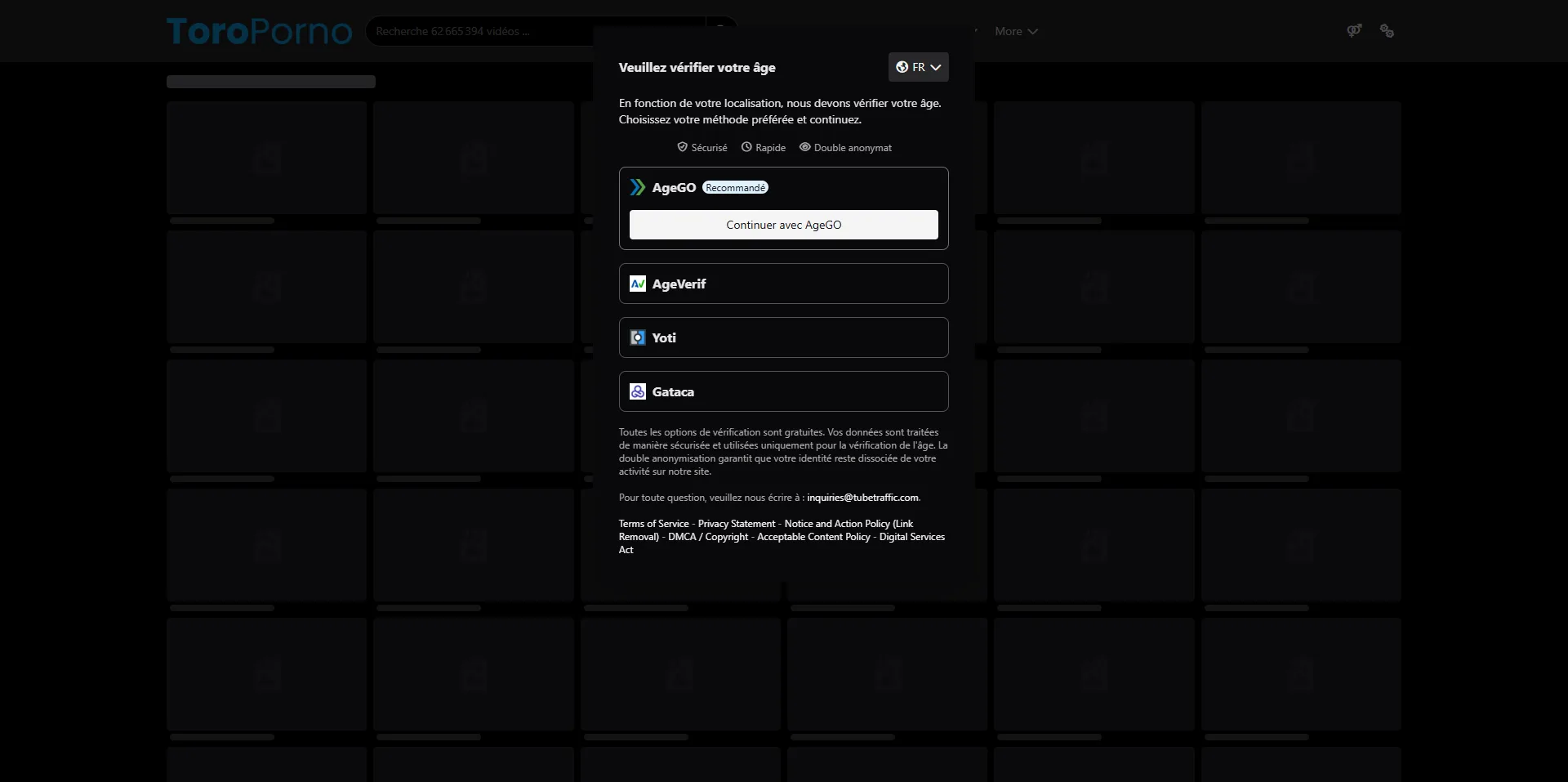Select the Yoti verification method
This screenshot has height=782, width=1568.
point(783,337)
